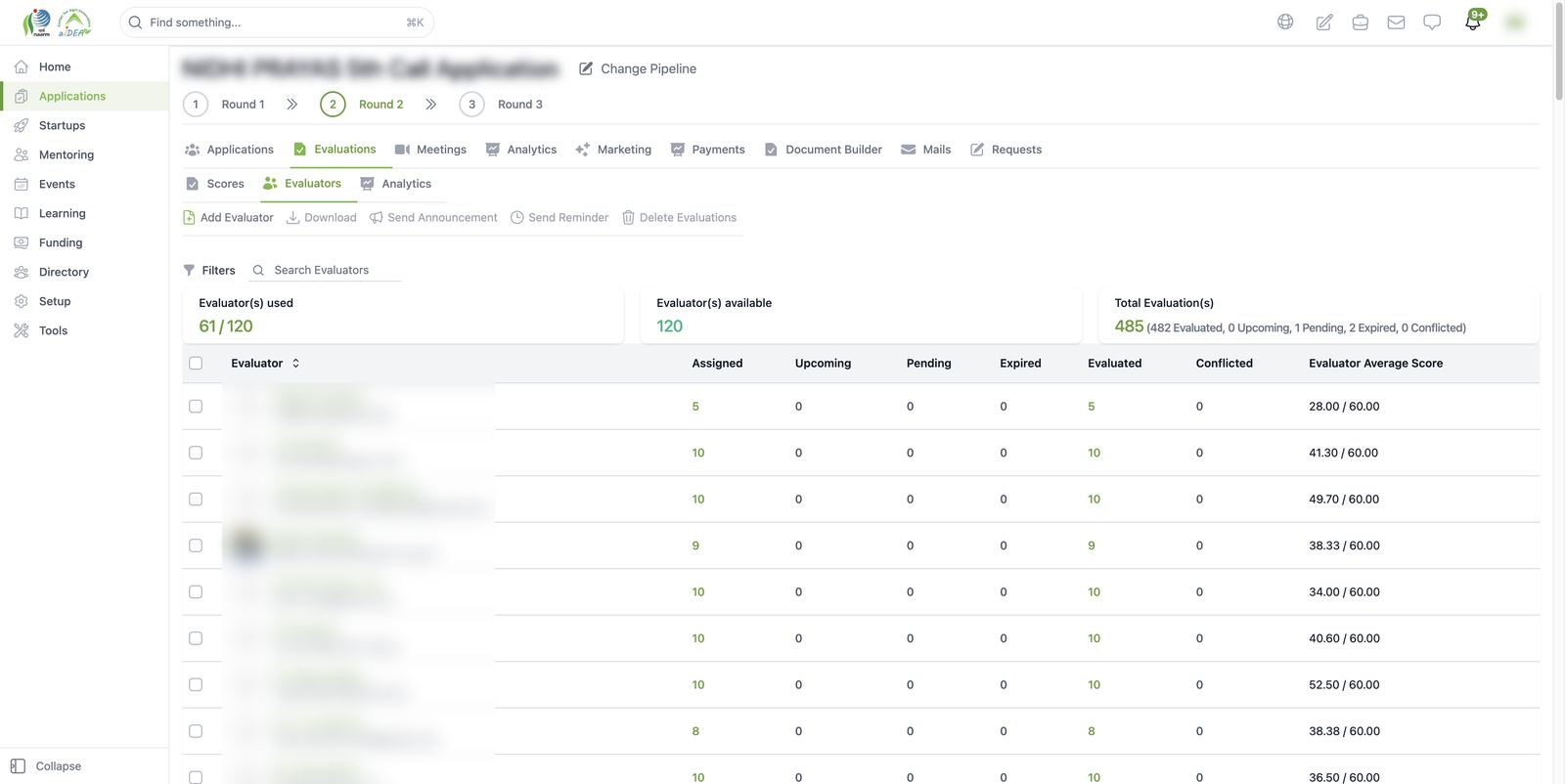This screenshot has width=1565, height=784.
Task: Click the Send Reminder clock
Action: point(517,217)
